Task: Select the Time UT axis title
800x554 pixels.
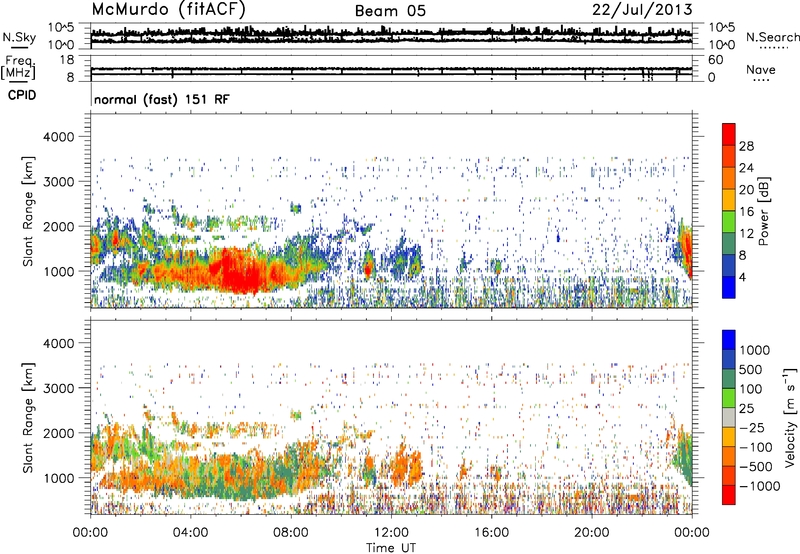Action: tap(391, 548)
